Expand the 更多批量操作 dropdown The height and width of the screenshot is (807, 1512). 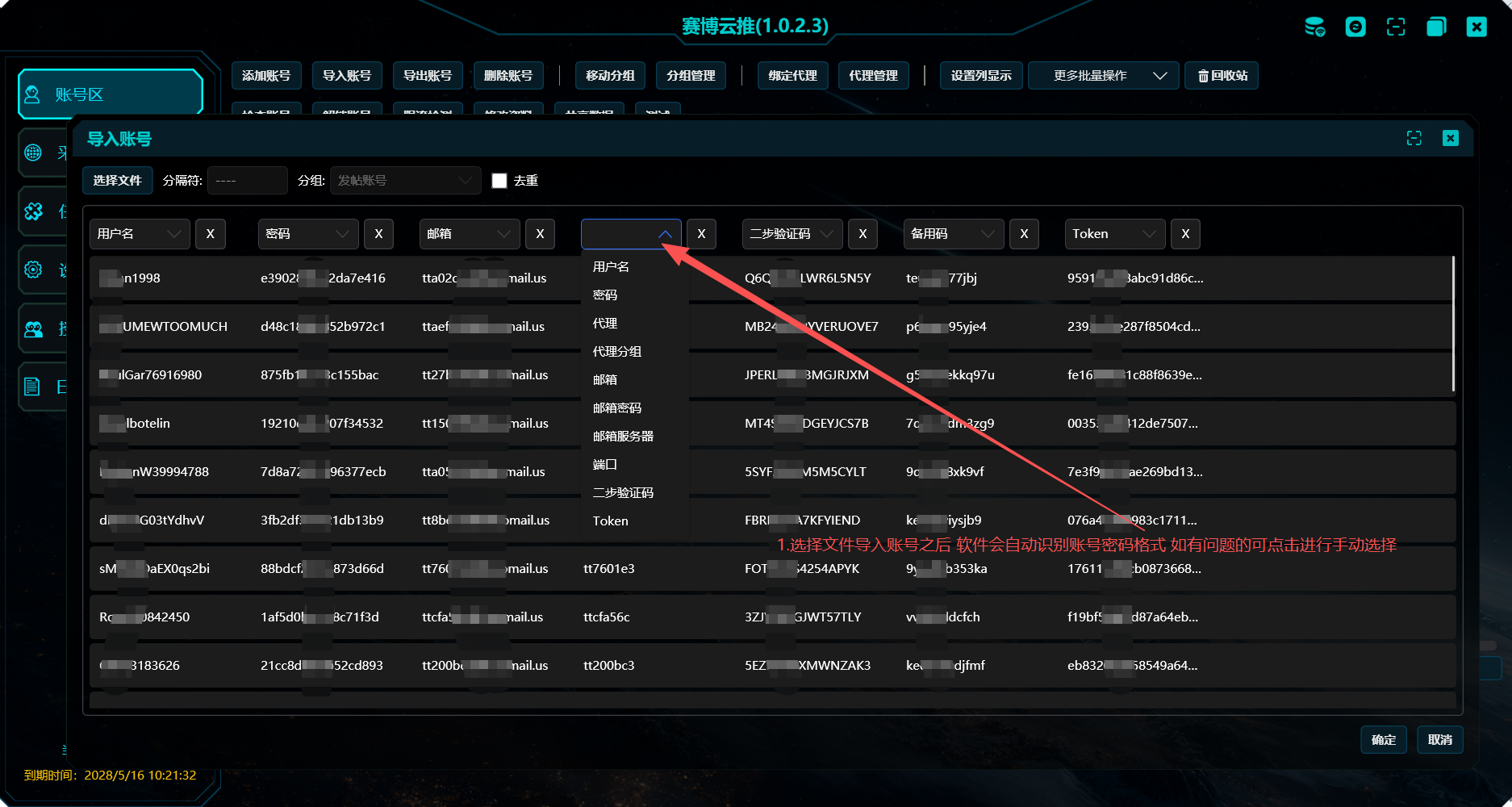coord(1103,76)
